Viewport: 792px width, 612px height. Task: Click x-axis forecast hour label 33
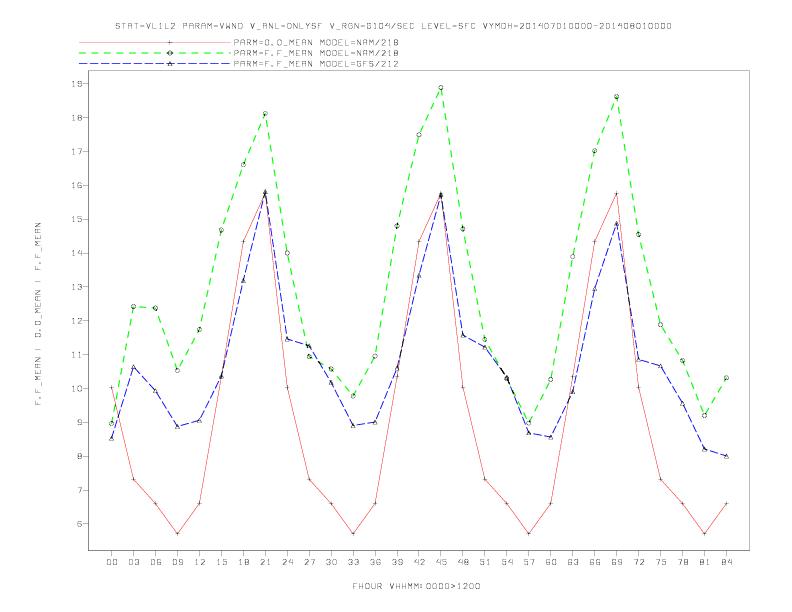point(353,562)
